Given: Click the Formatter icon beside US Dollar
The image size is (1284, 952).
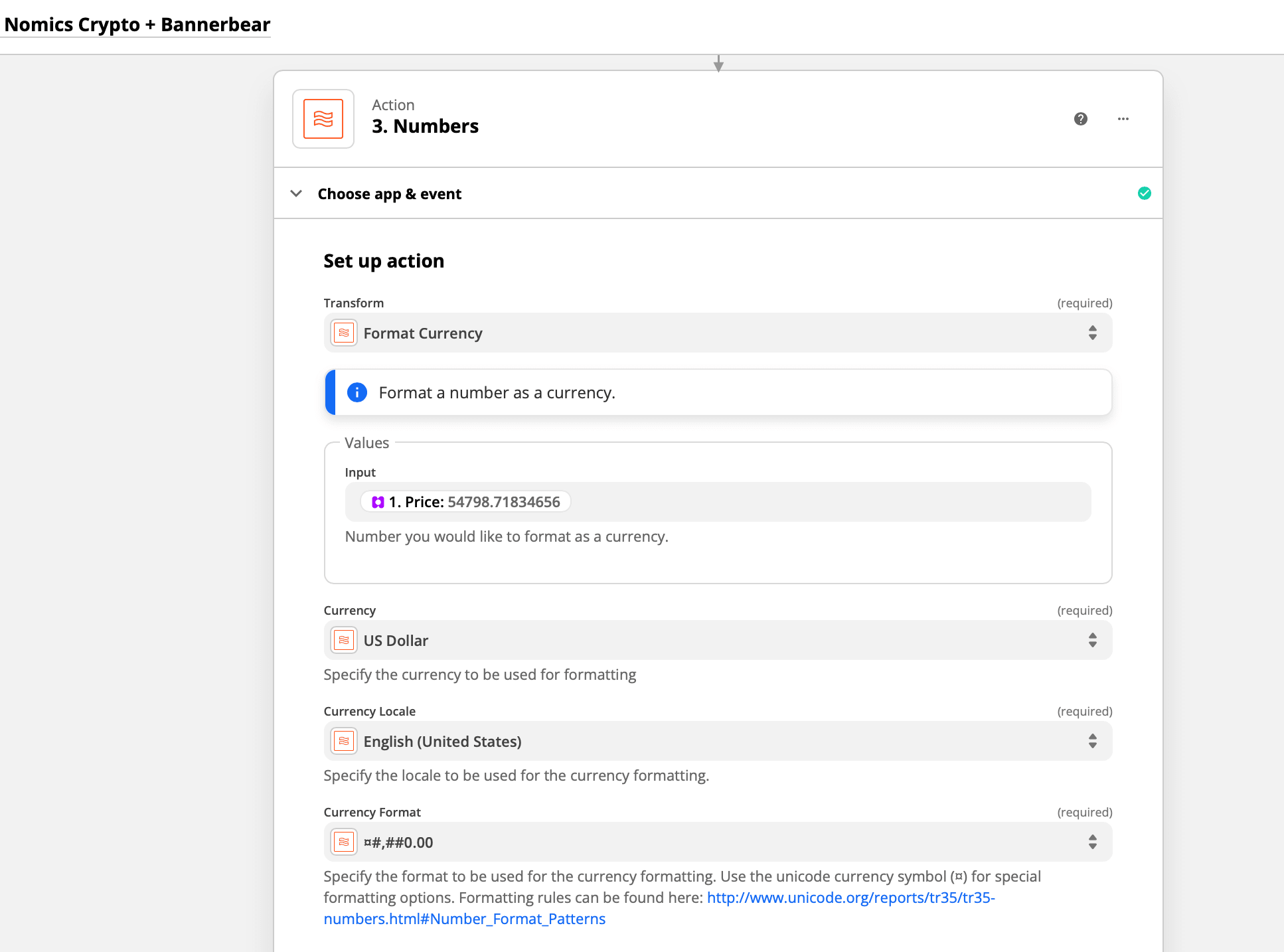Looking at the screenshot, I should (344, 640).
